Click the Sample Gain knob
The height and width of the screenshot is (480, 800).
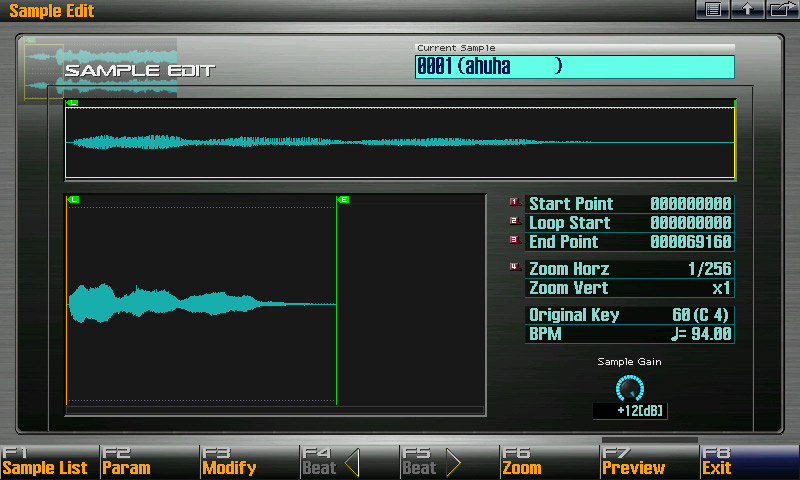coord(630,389)
